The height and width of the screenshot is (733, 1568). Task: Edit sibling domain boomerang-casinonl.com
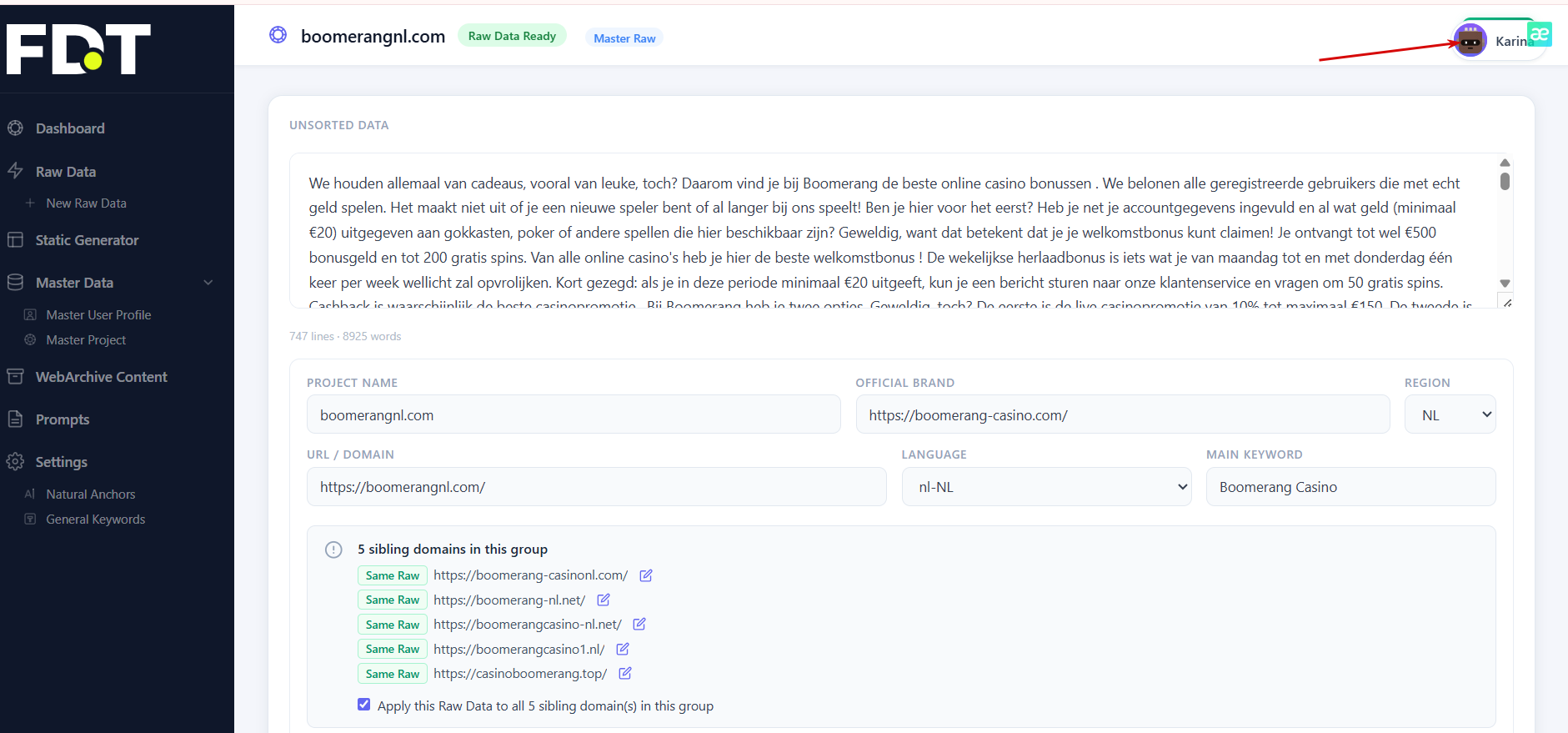coord(646,575)
